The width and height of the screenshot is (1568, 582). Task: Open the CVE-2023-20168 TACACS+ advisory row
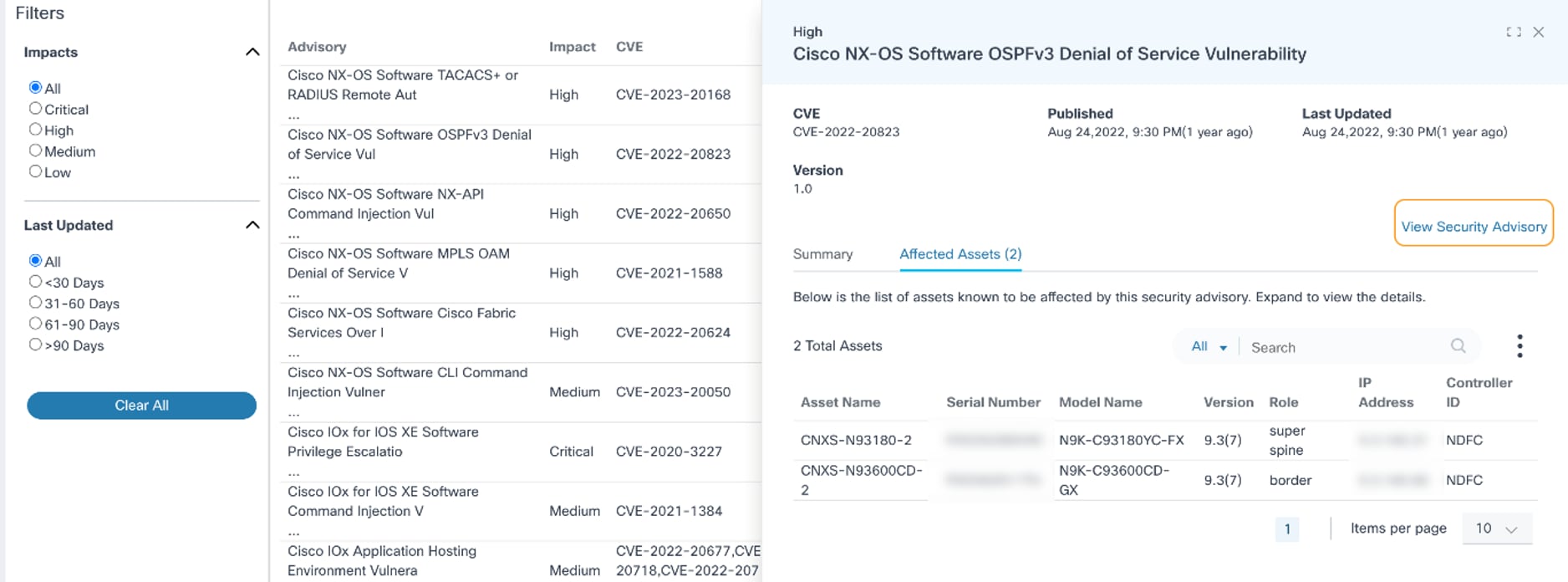(x=403, y=85)
